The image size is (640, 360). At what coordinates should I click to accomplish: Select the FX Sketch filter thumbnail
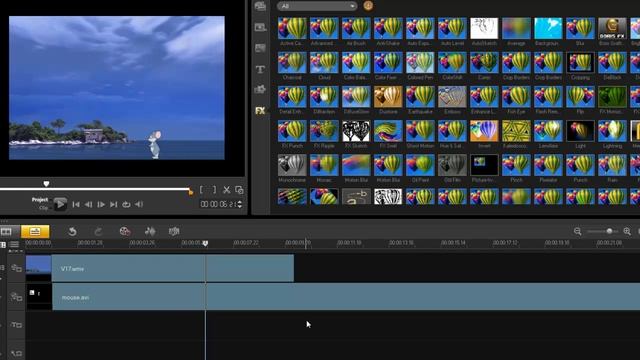(356, 131)
